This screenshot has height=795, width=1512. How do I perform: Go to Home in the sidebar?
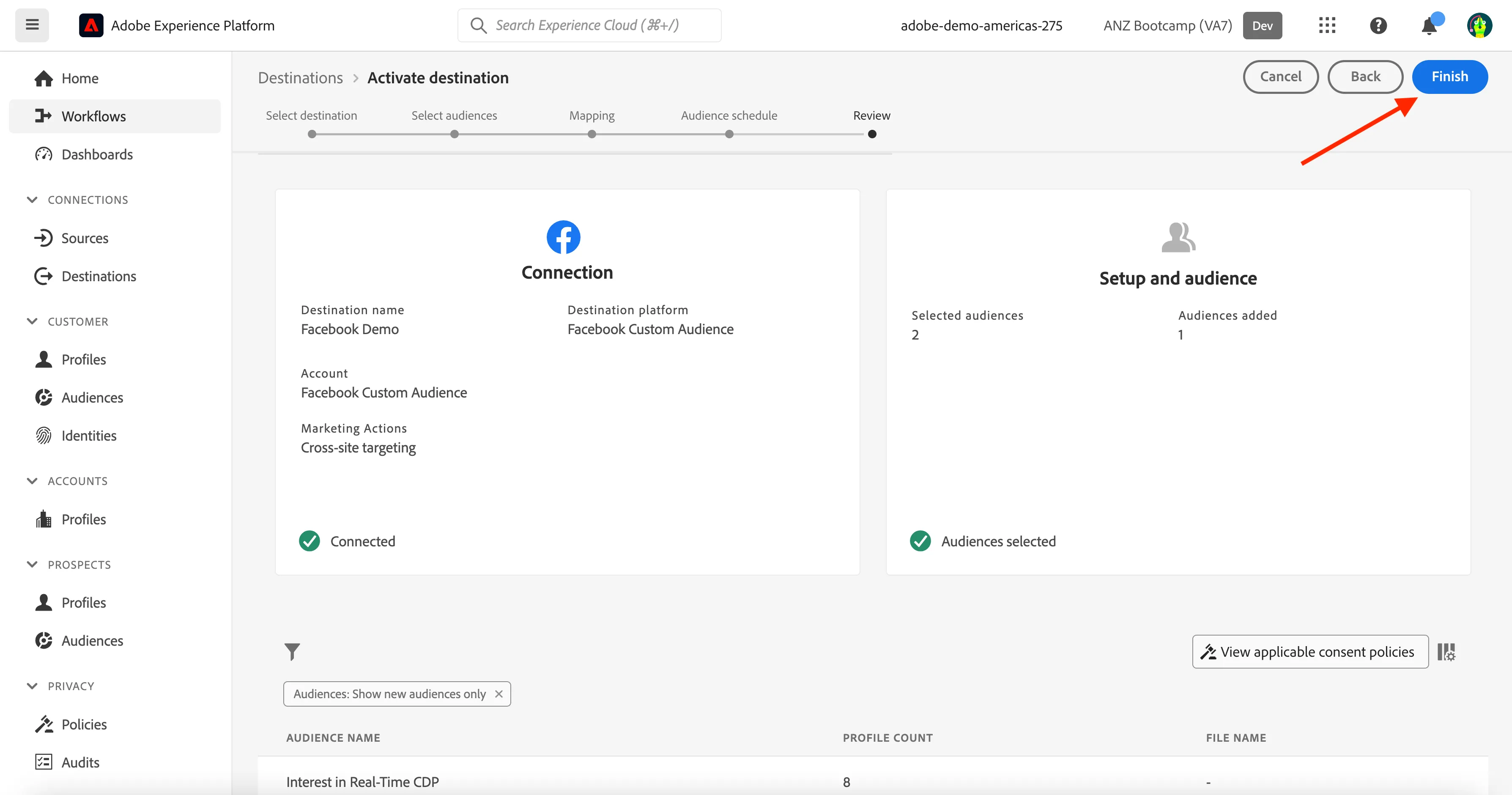[x=115, y=78]
